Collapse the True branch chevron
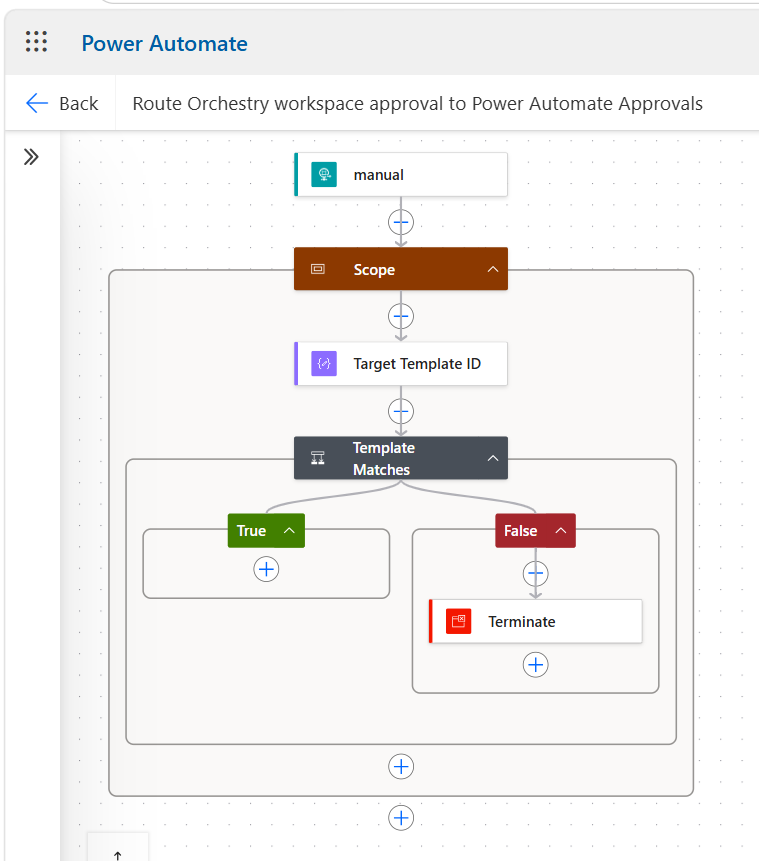The image size is (759, 861). [289, 530]
